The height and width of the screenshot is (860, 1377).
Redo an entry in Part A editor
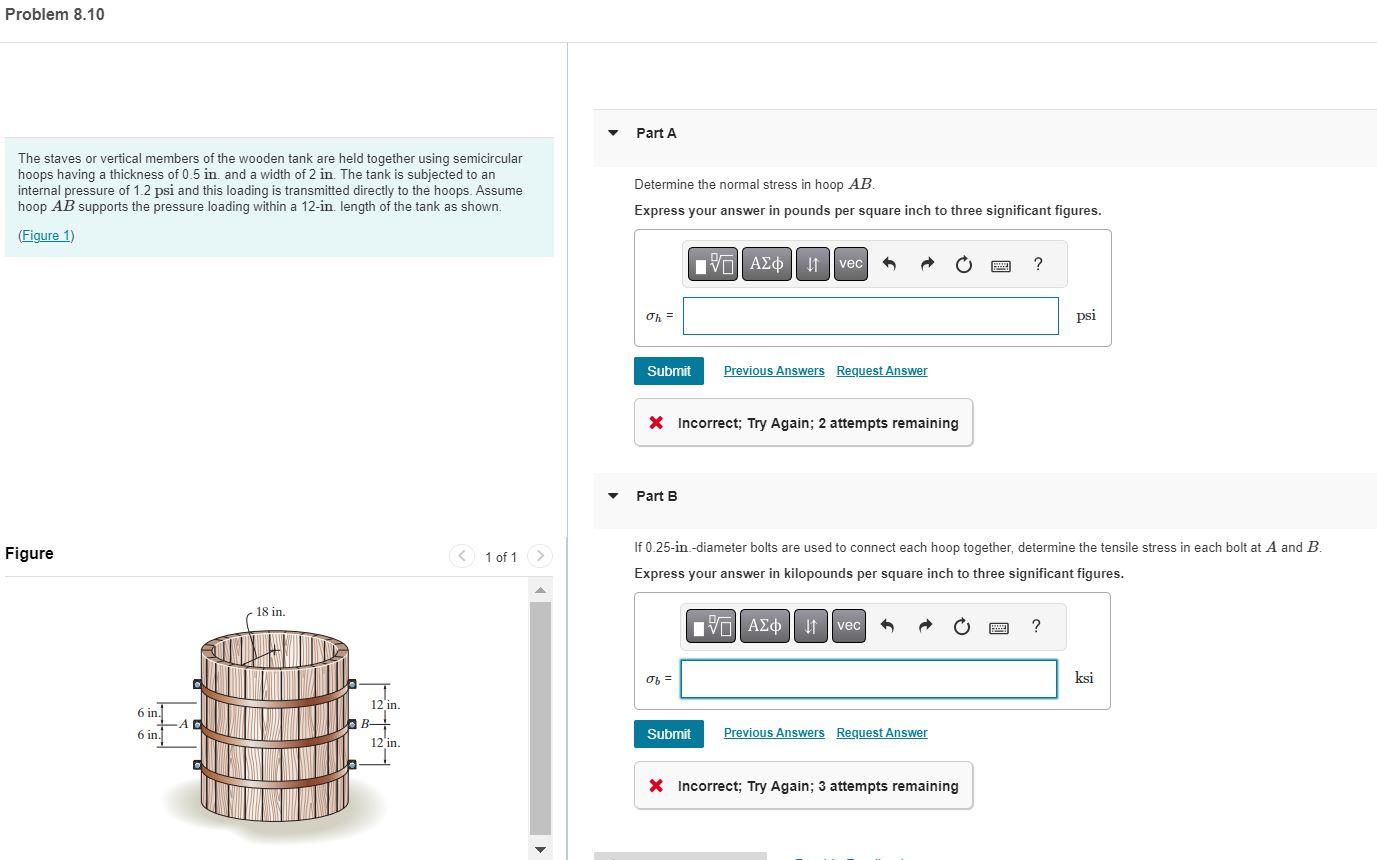coord(926,263)
